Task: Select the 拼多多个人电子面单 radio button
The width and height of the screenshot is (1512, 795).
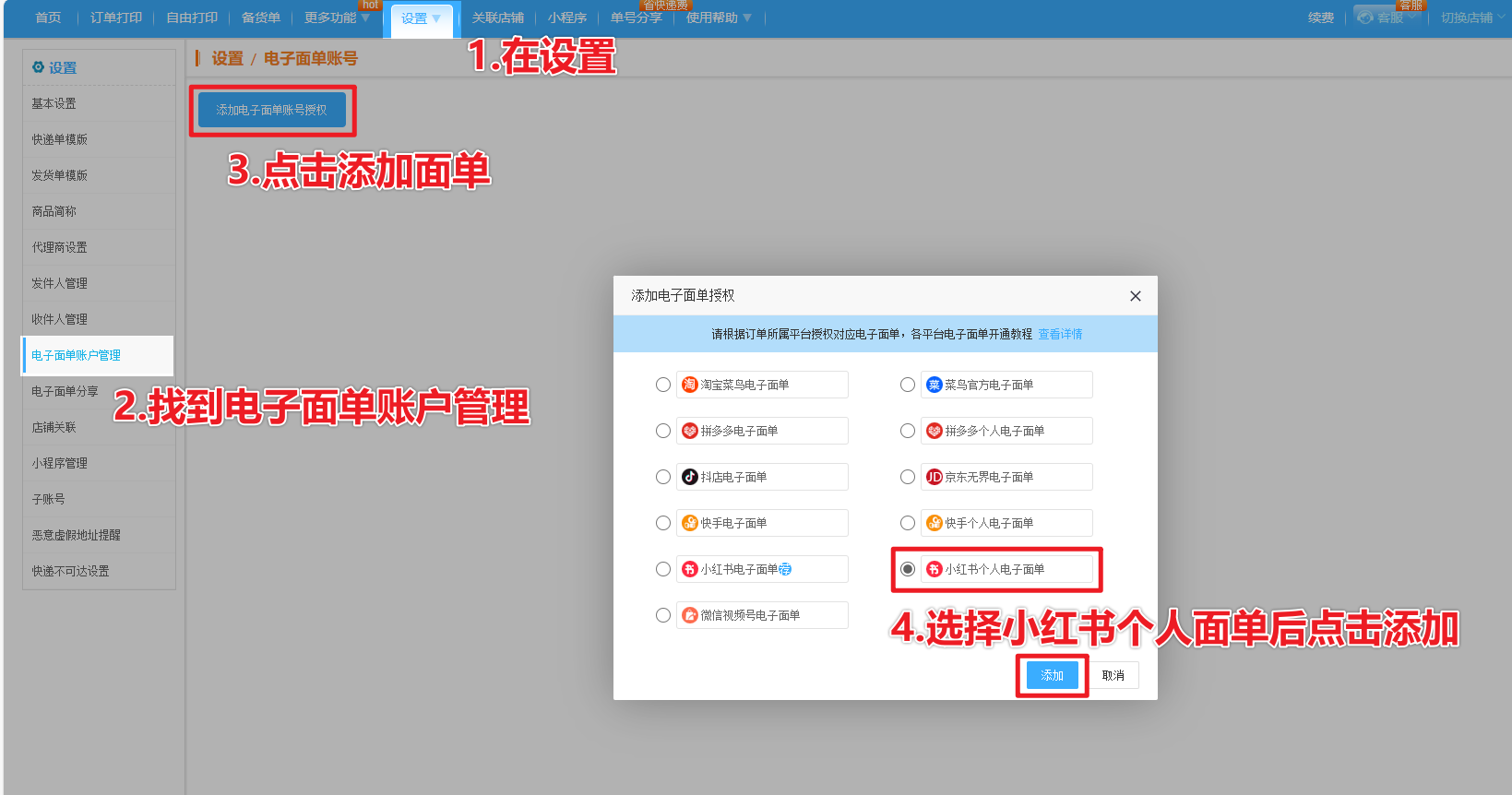Action: tap(908, 431)
